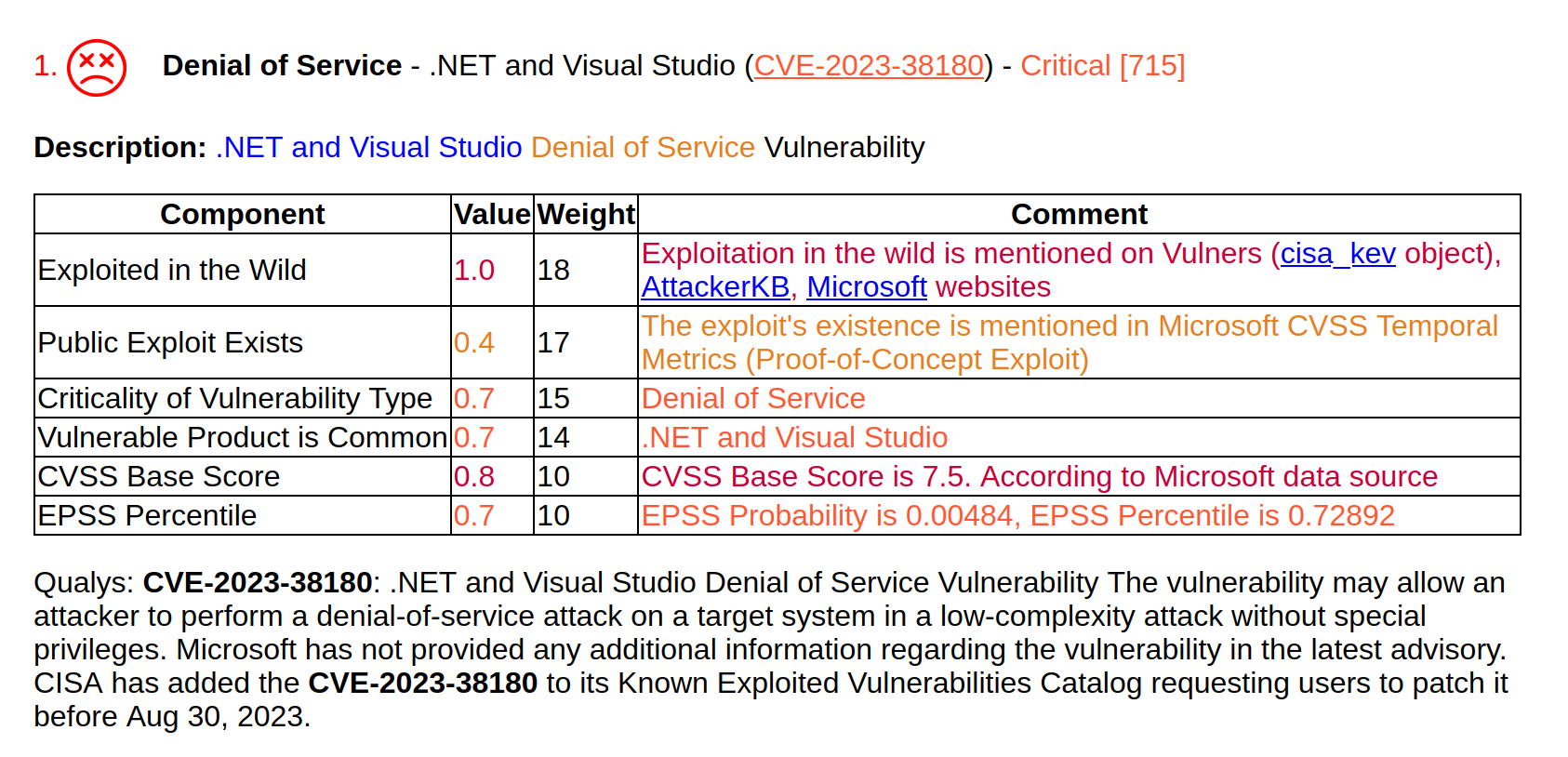The image size is (1568, 757).
Task: Click the EPSS Probability comment text
Action: click(x=1017, y=516)
